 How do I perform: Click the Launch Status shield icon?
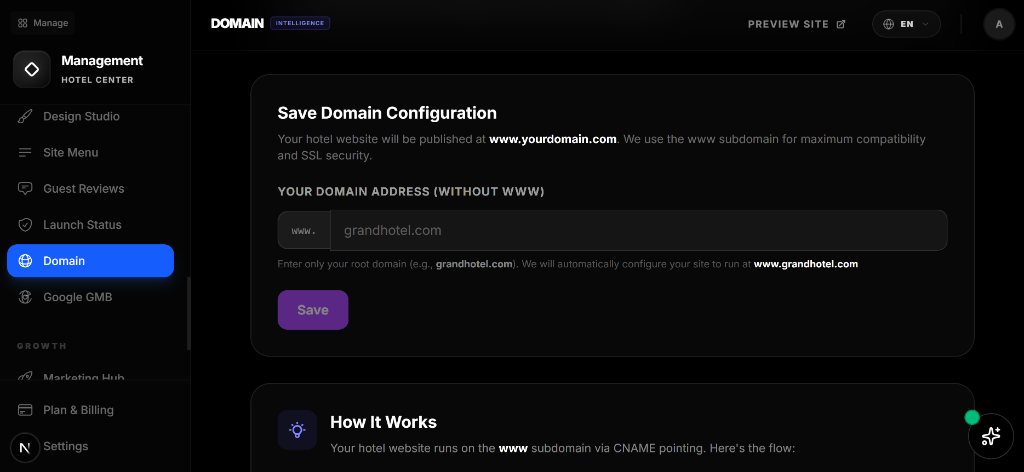pos(25,225)
